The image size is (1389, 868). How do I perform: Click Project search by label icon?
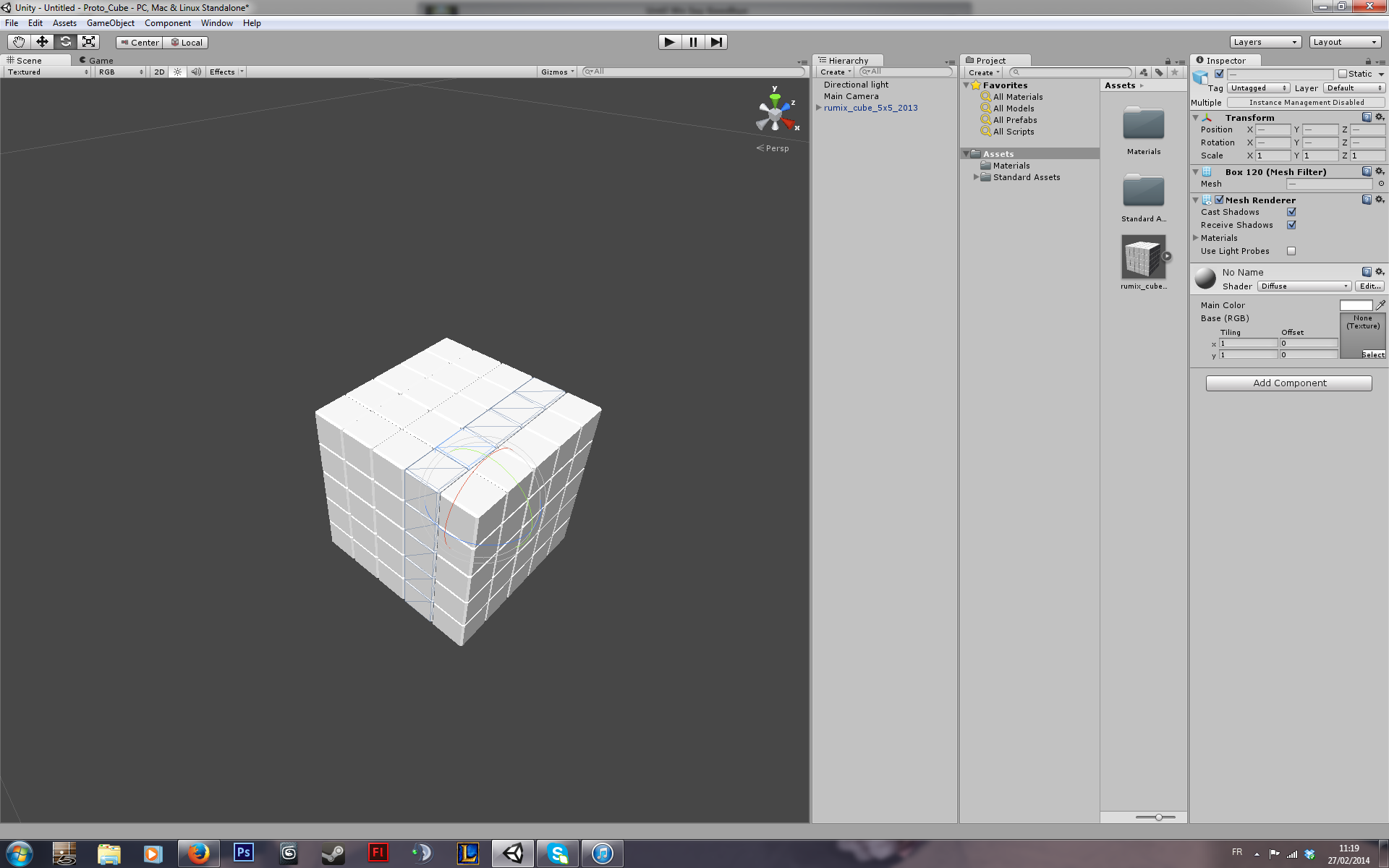[x=1159, y=72]
